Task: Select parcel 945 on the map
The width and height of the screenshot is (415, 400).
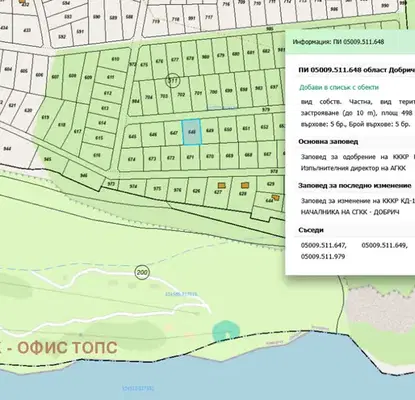Action: pos(48,160)
